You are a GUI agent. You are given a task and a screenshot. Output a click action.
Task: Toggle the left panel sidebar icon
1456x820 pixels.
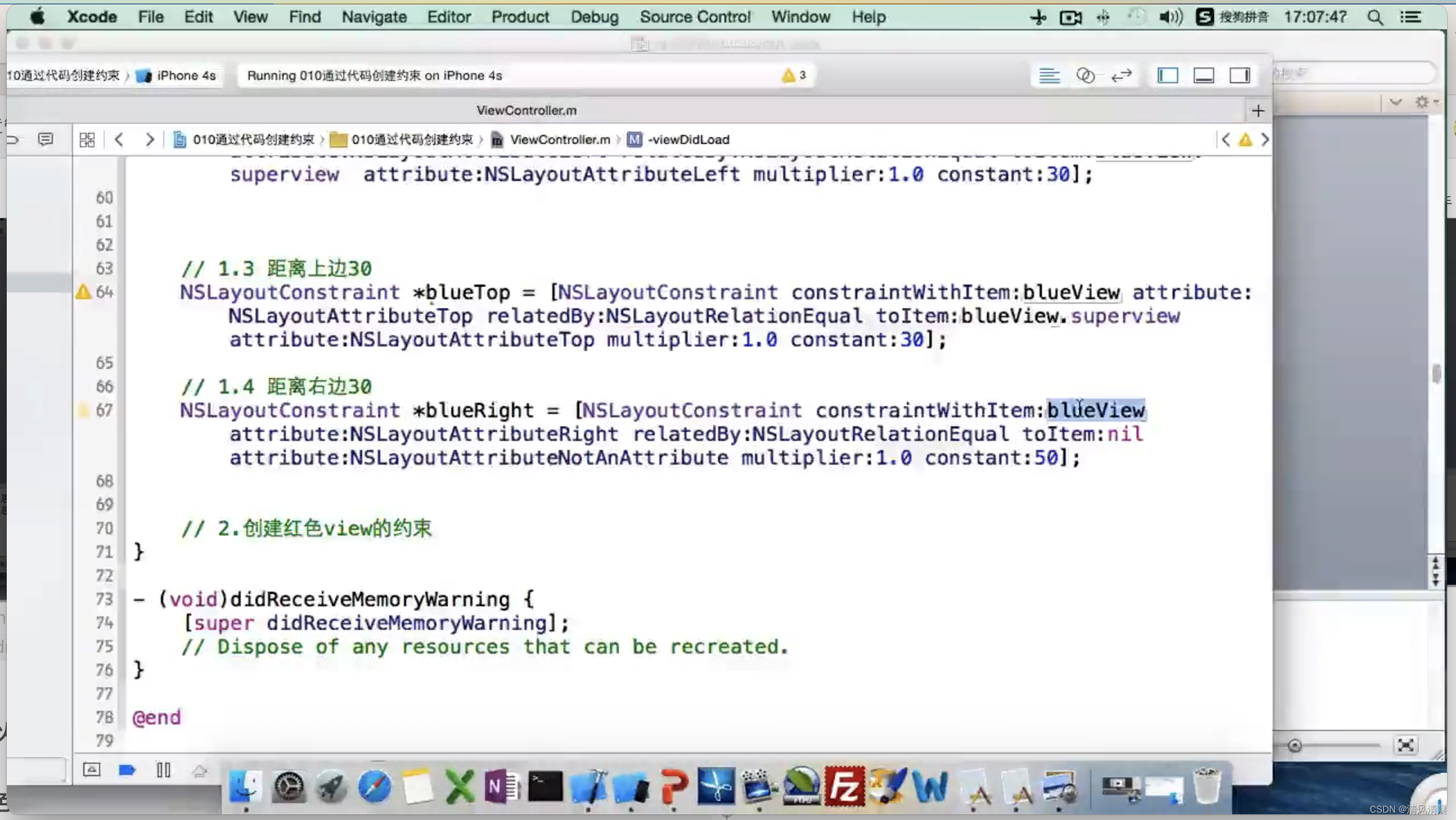coord(1167,75)
